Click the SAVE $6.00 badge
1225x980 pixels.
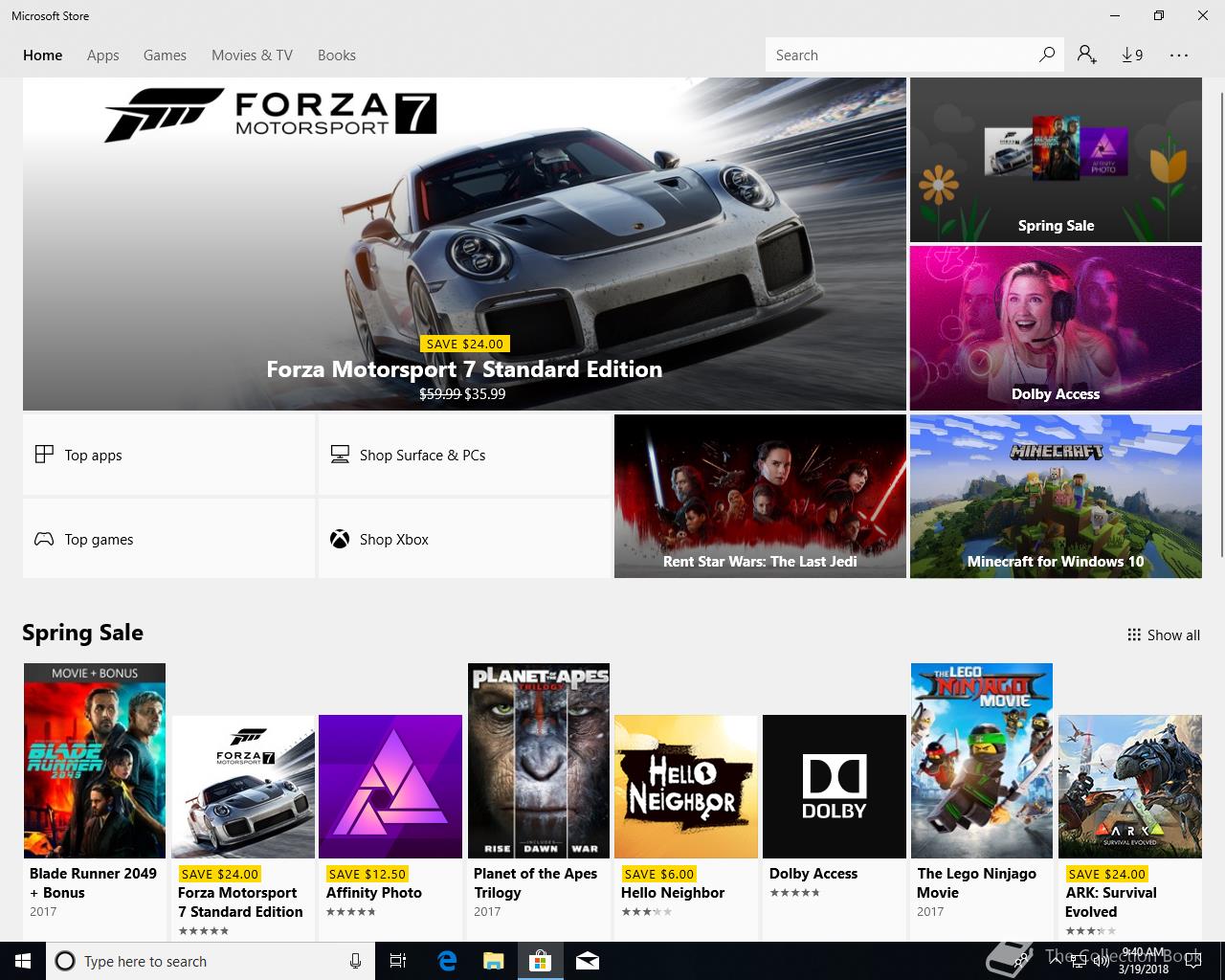(658, 874)
